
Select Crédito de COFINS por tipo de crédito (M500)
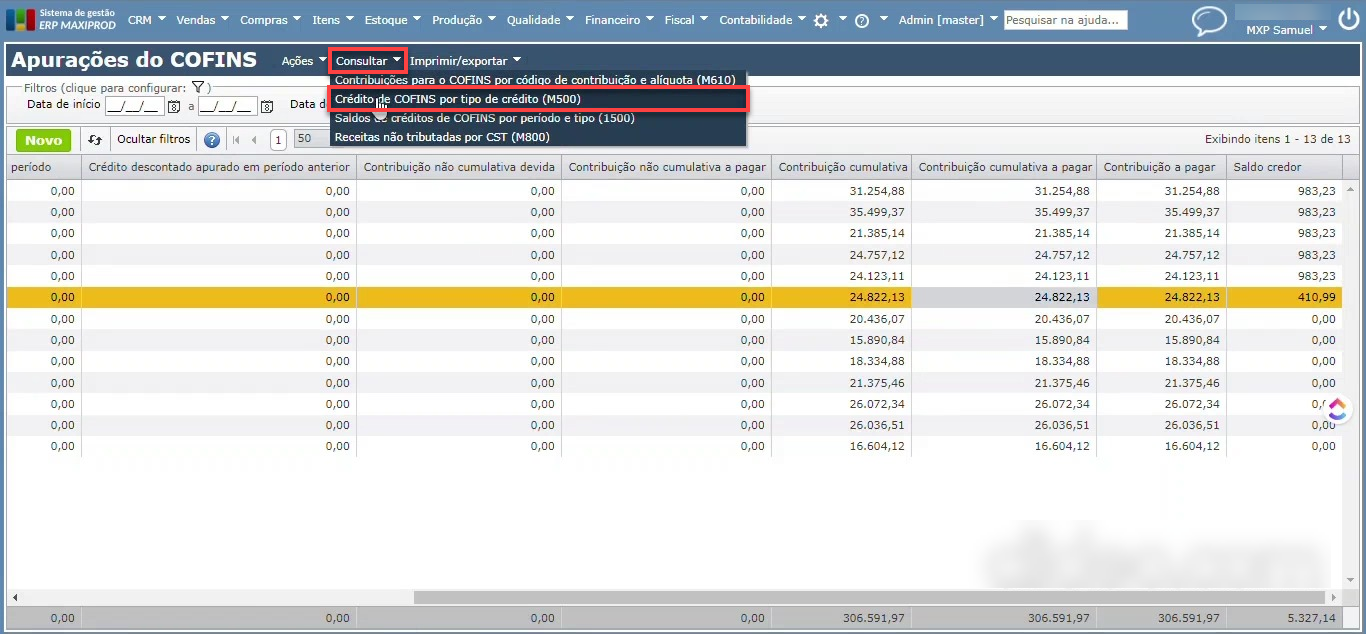(457, 99)
